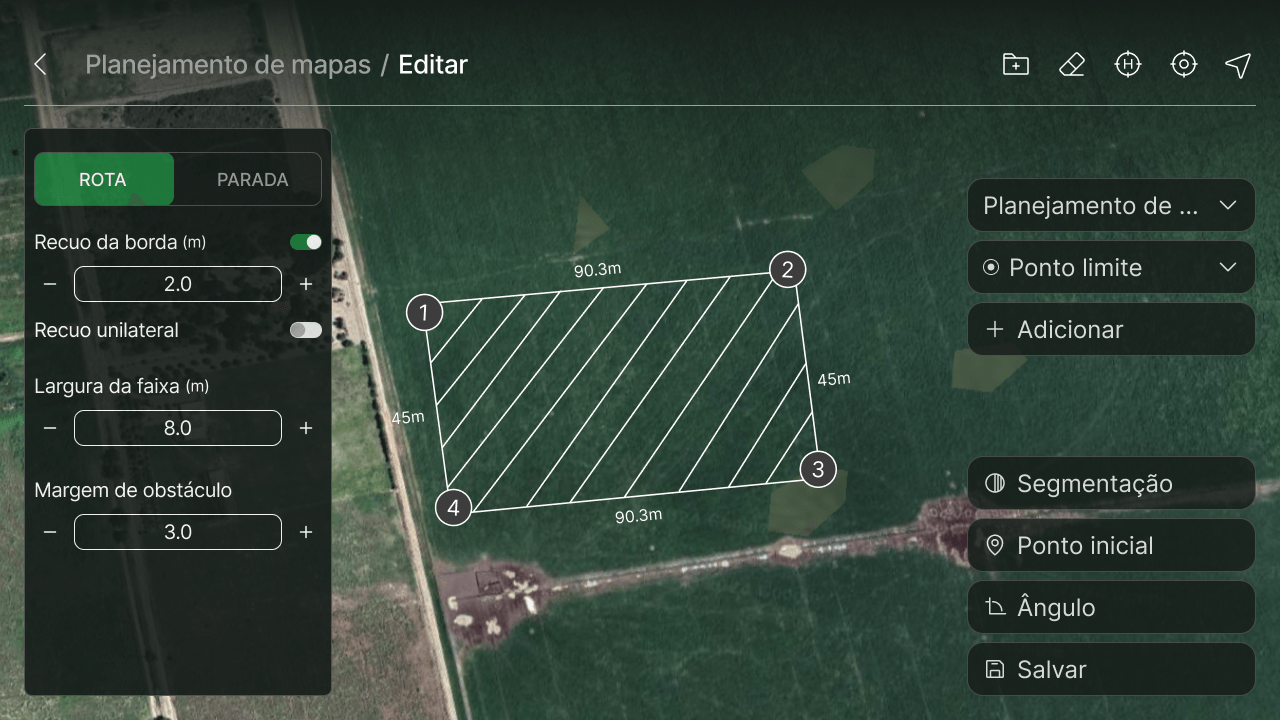Click the Salvar button

click(1111, 670)
